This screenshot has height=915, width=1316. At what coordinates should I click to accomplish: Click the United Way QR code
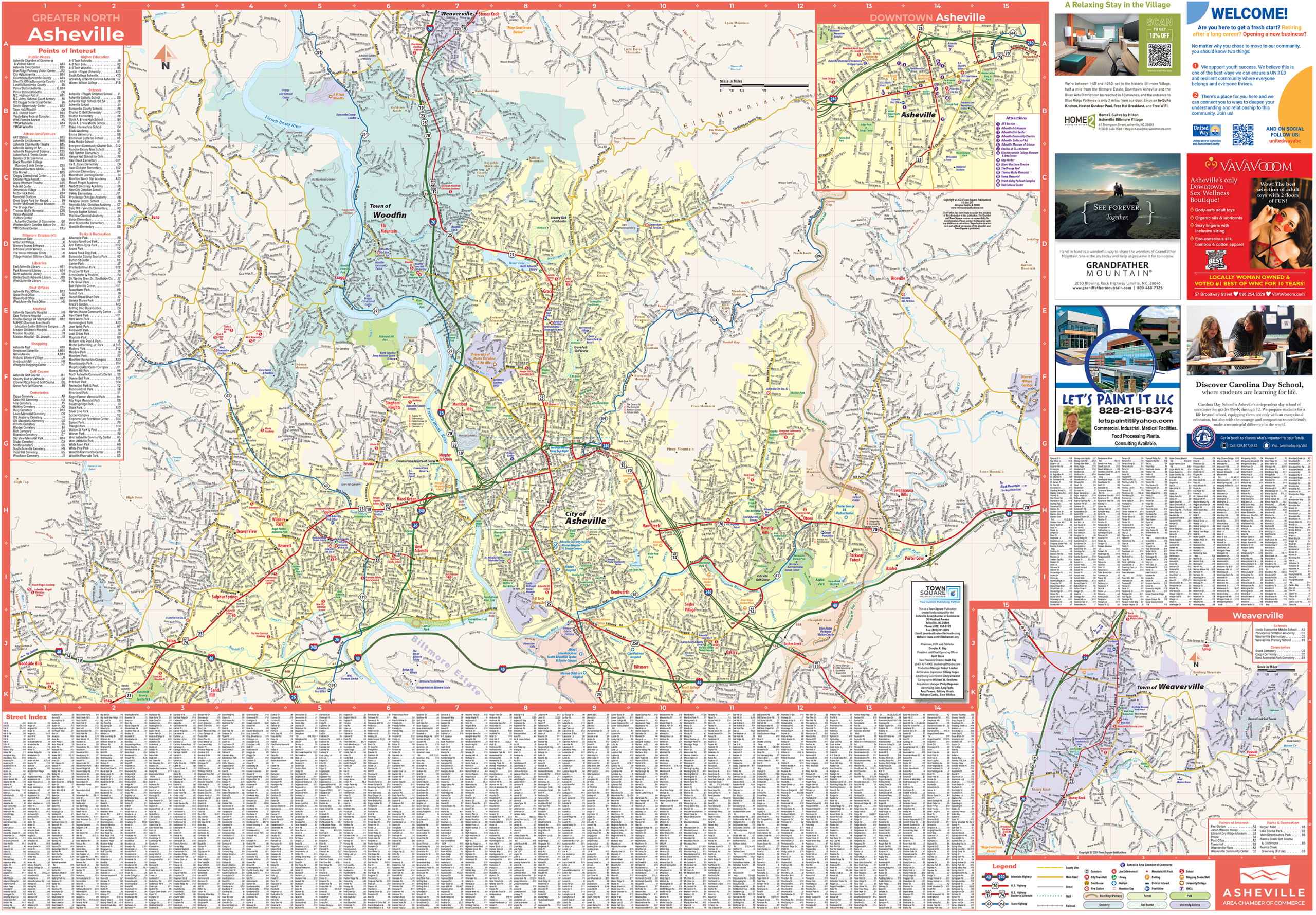[1242, 134]
